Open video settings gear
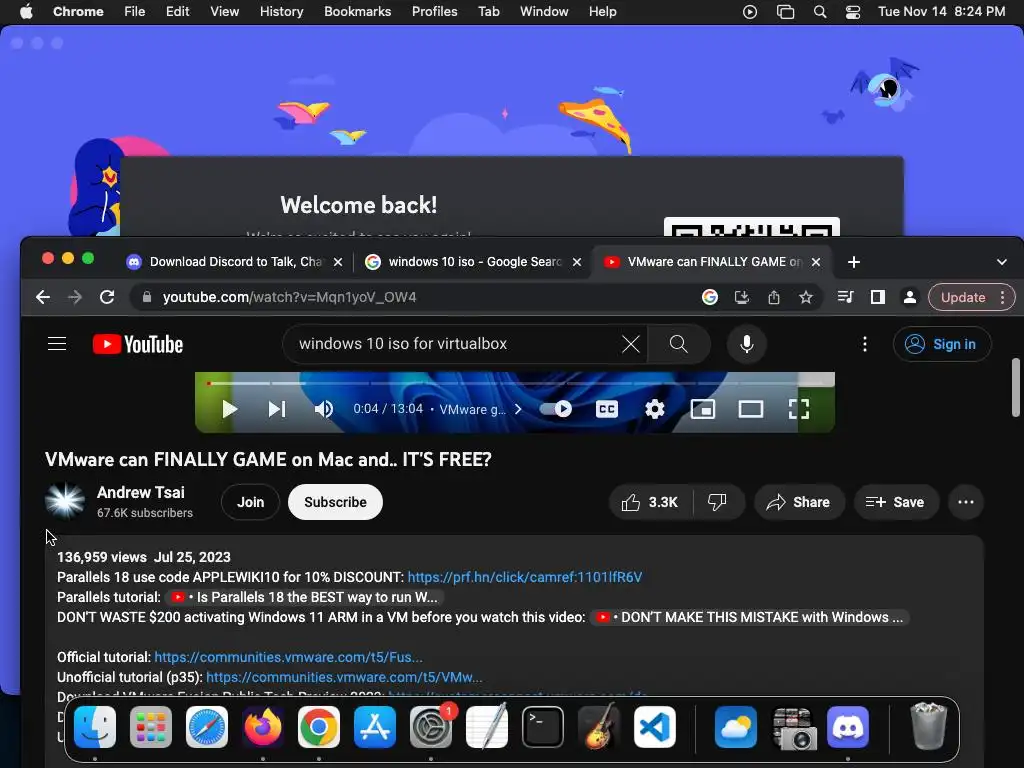This screenshot has height=768, width=1024. [654, 409]
